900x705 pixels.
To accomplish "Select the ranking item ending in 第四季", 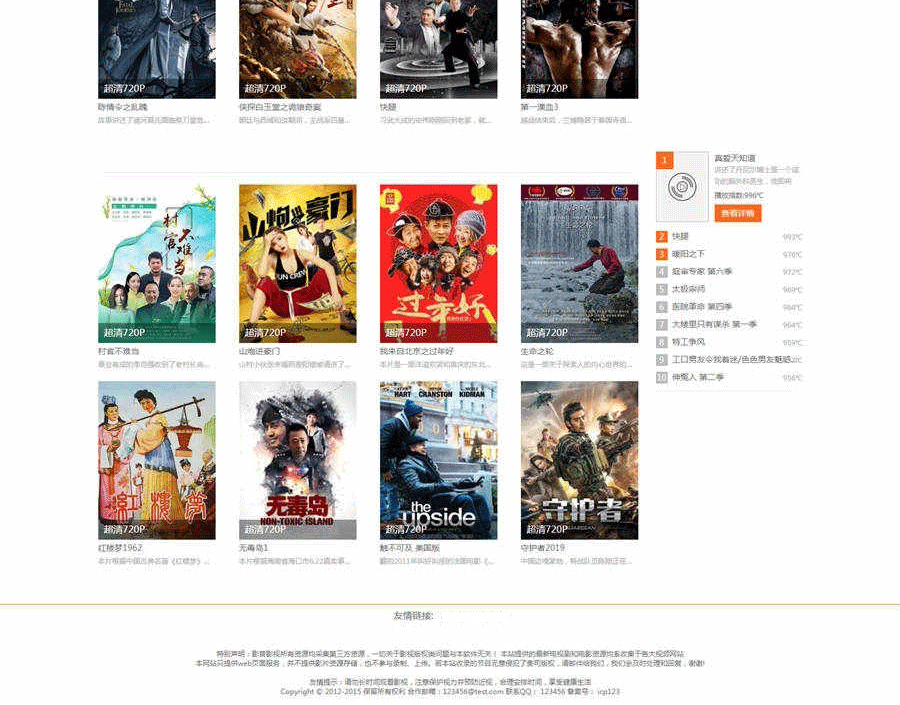I will click(702, 307).
